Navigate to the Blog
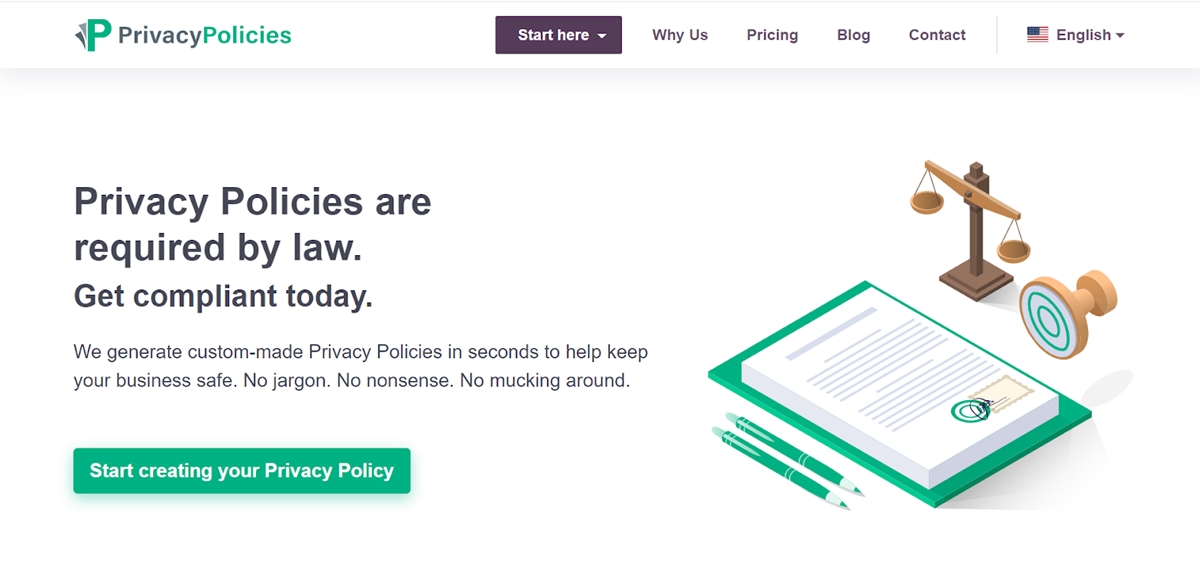 coord(853,35)
